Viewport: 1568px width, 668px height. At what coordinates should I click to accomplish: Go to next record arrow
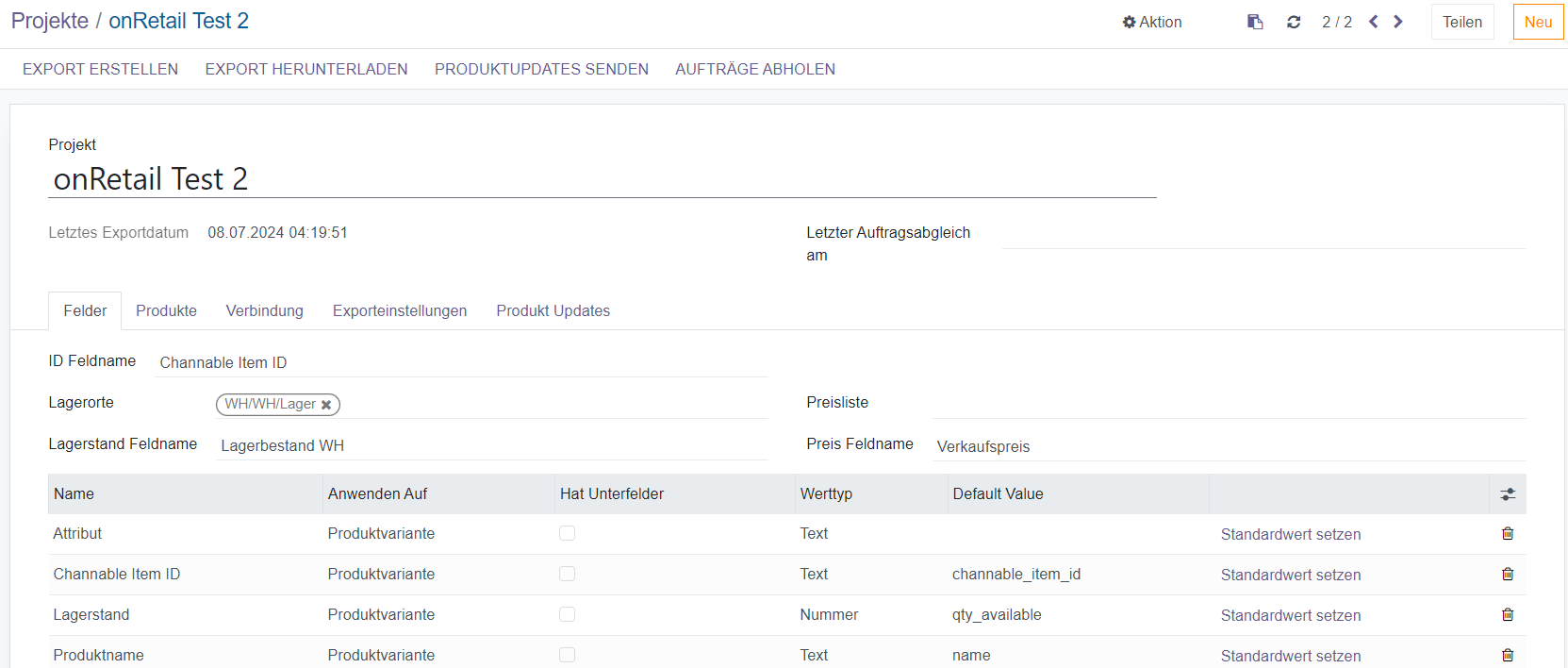pyautogui.click(x=1398, y=22)
